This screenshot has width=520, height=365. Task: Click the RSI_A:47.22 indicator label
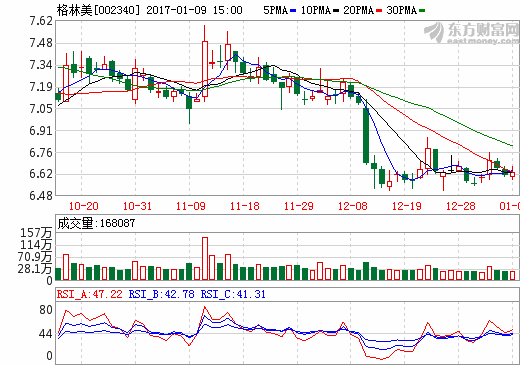click(x=90, y=294)
